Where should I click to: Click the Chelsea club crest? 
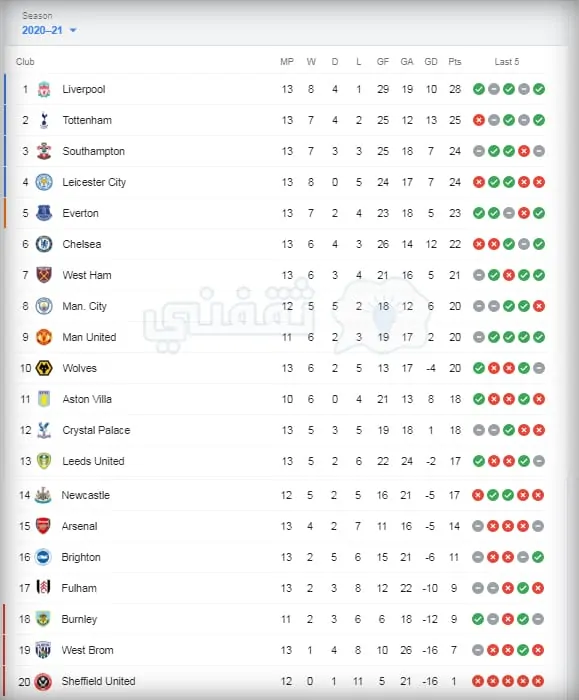point(44,244)
